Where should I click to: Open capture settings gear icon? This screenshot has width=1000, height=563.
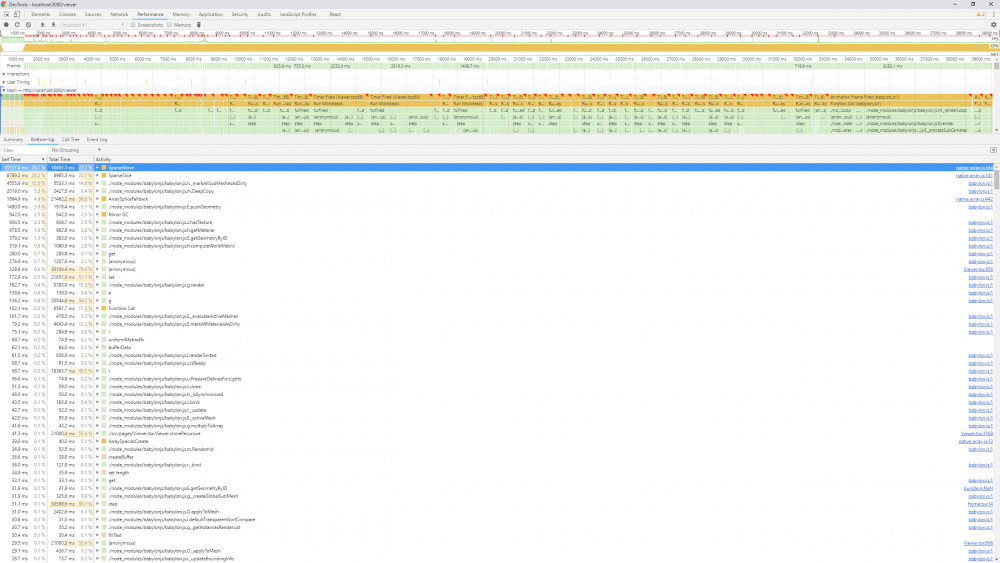point(991,24)
